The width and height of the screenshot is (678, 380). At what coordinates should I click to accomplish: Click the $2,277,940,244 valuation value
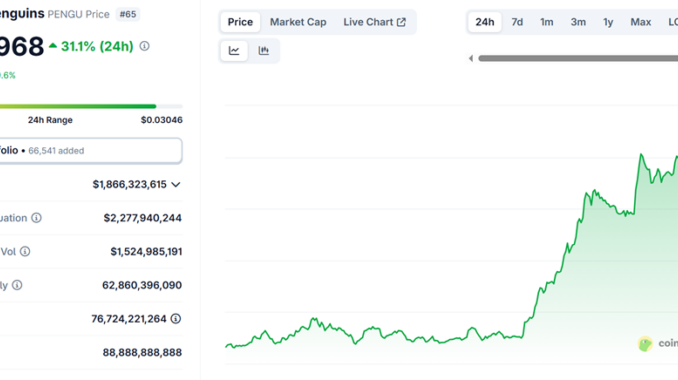tap(142, 218)
